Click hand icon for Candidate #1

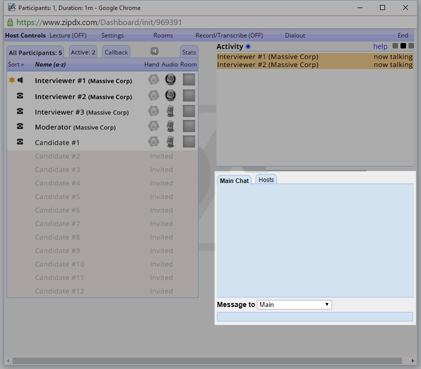point(154,141)
